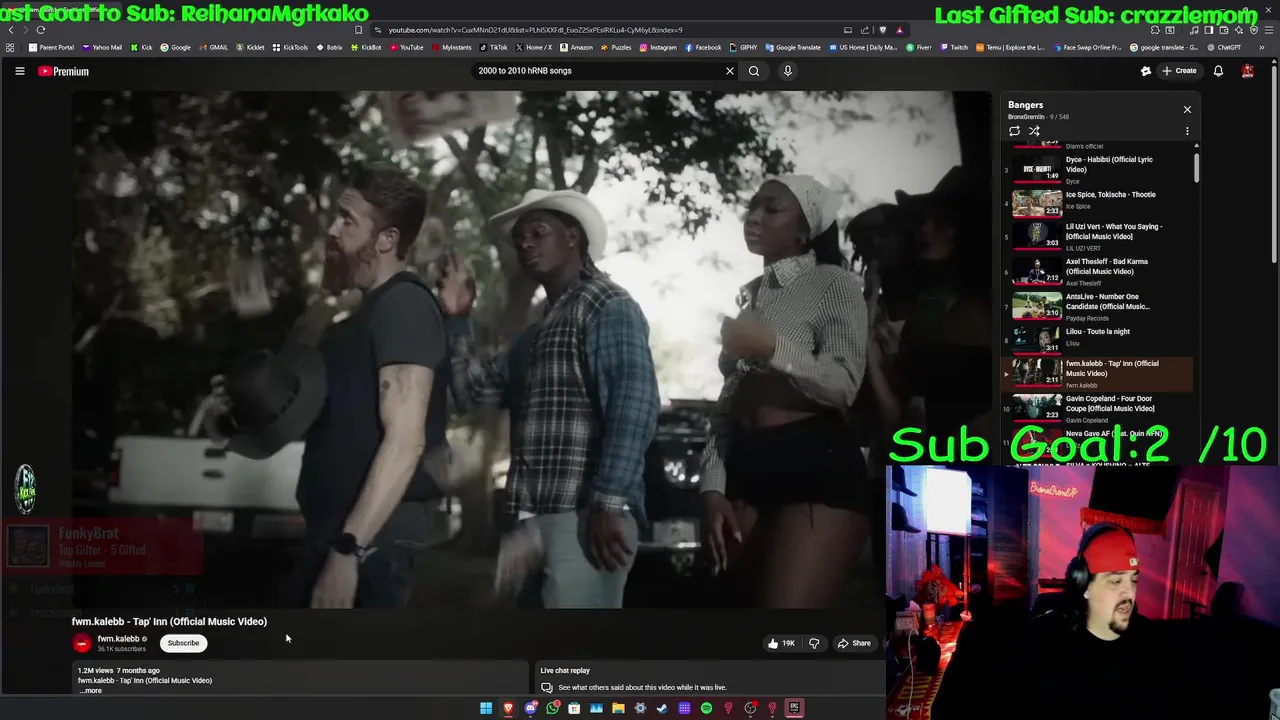Open the Yahoo Mail bookmark
This screenshot has width=1280, height=720.
tap(102, 47)
